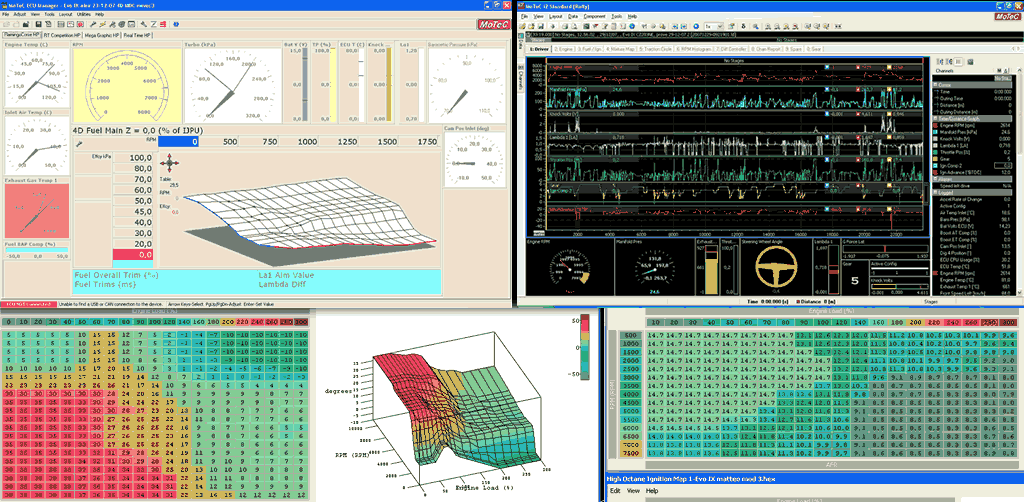Click the blue marker box in Manifold Pres graph
This screenshot has height=502, width=1024.
coord(827,89)
